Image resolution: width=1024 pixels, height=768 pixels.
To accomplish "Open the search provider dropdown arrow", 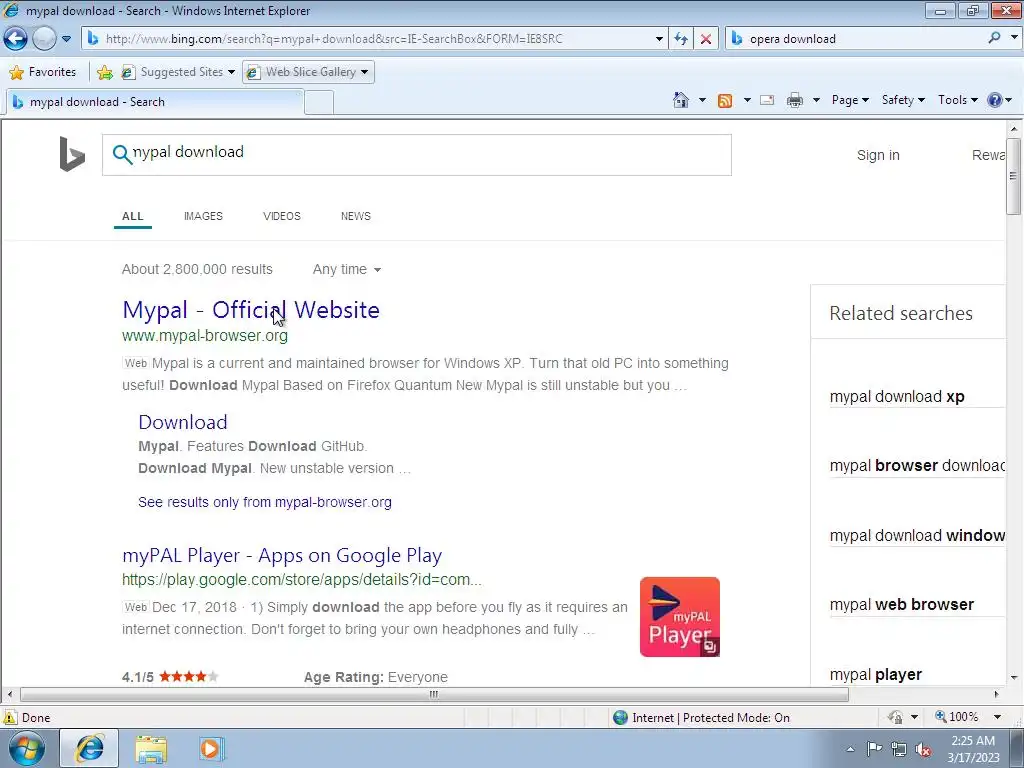I will pyautogui.click(x=1014, y=38).
